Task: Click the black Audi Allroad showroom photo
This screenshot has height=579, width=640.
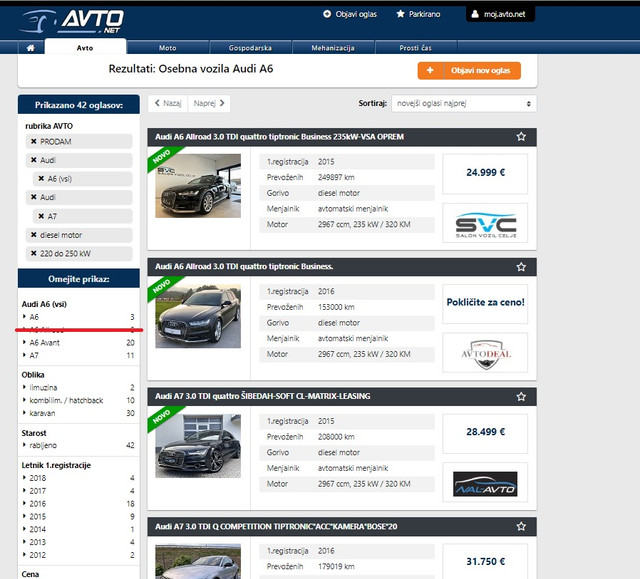Action: pos(198,186)
